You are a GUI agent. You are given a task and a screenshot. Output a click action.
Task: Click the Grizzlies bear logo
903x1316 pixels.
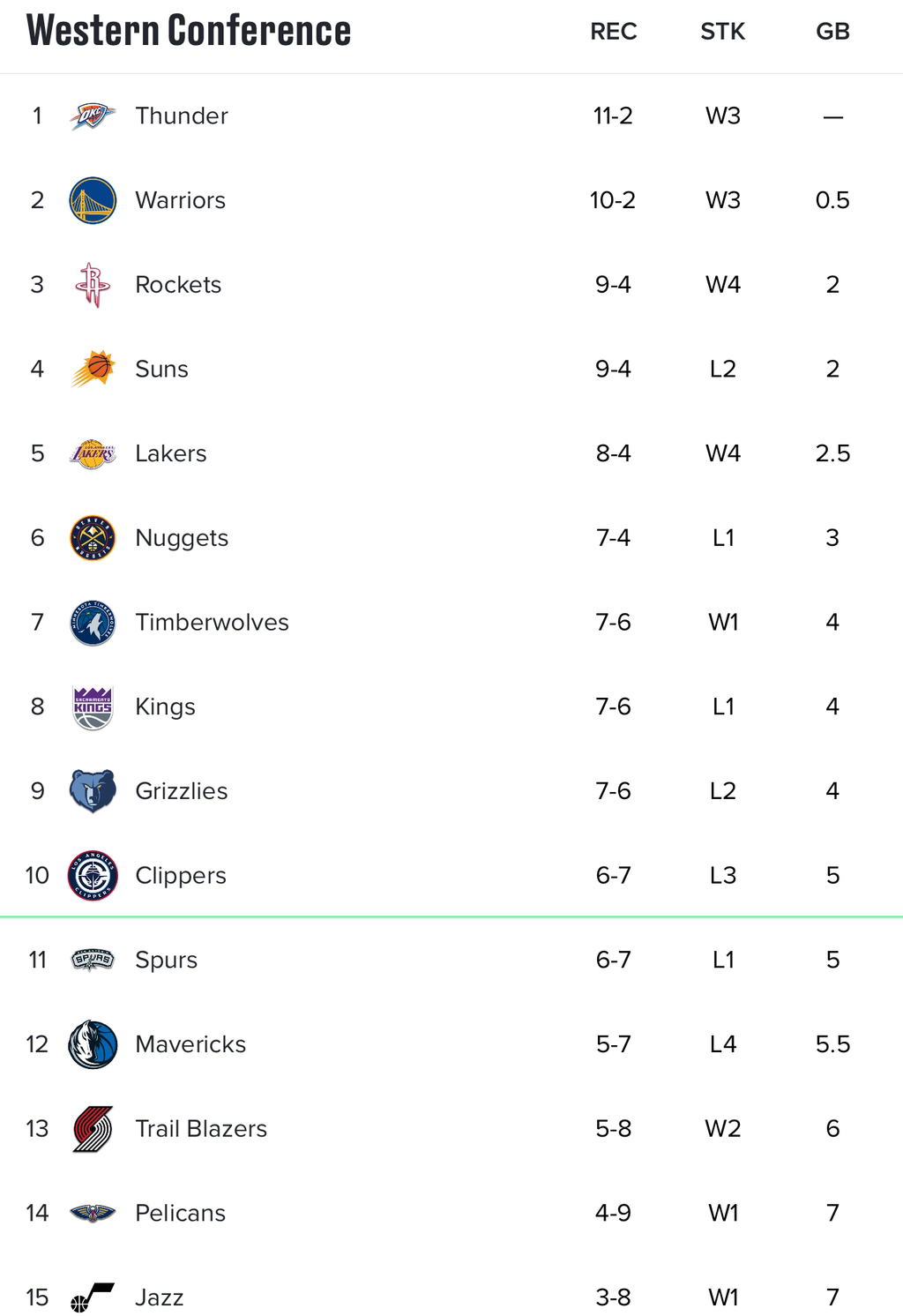click(93, 791)
